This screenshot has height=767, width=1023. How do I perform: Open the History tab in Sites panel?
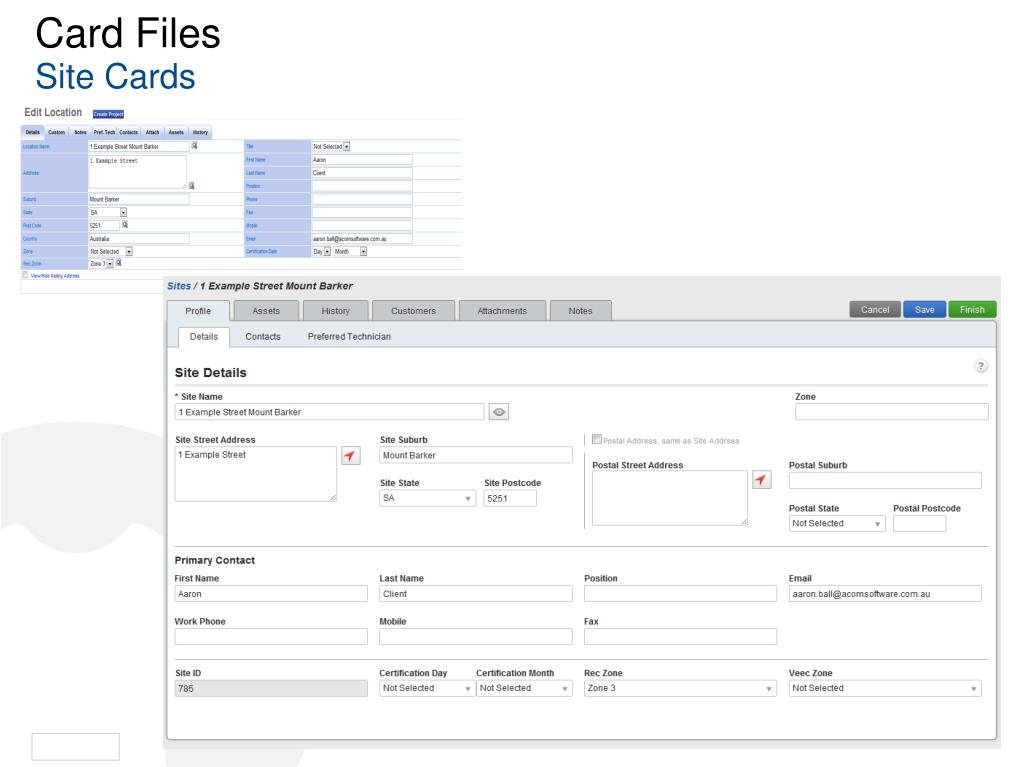[x=335, y=311]
